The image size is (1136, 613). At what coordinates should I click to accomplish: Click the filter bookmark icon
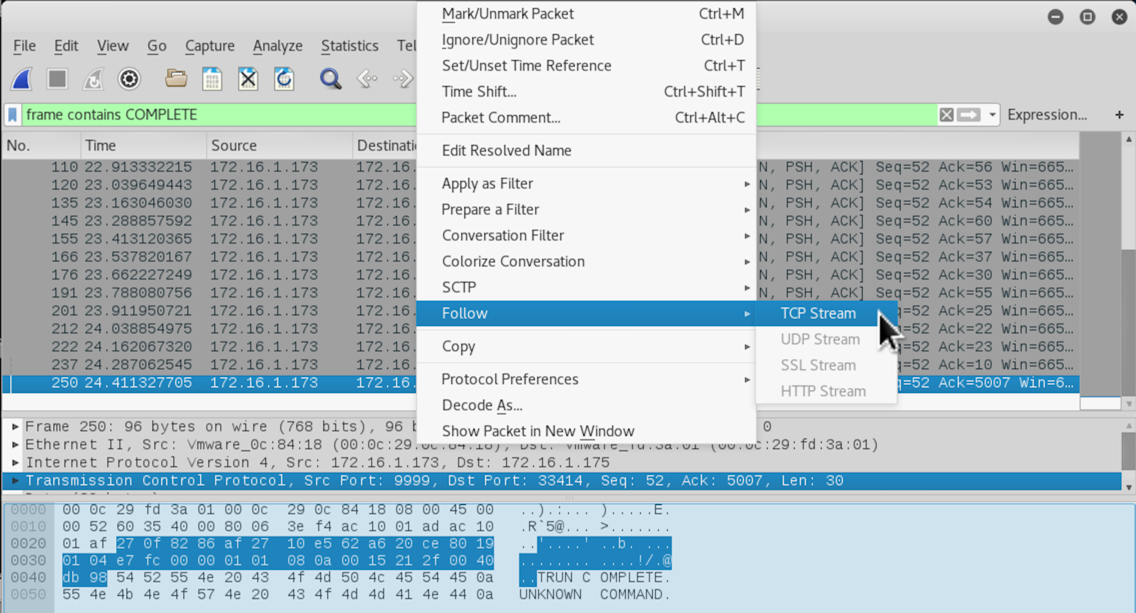[12, 114]
